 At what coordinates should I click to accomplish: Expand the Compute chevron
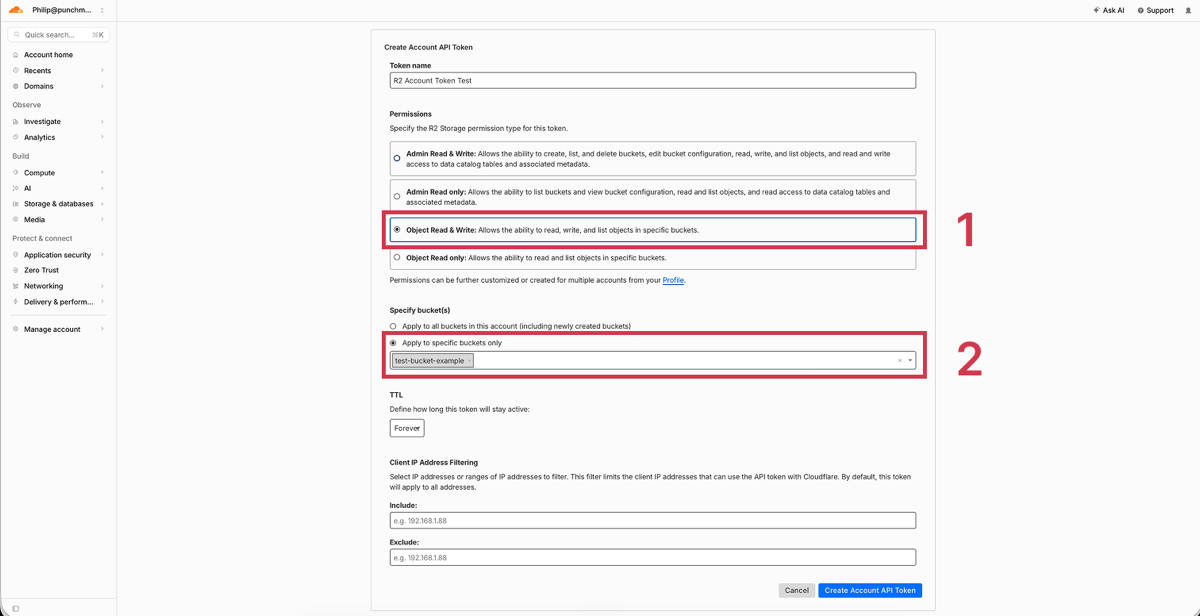pos(102,173)
